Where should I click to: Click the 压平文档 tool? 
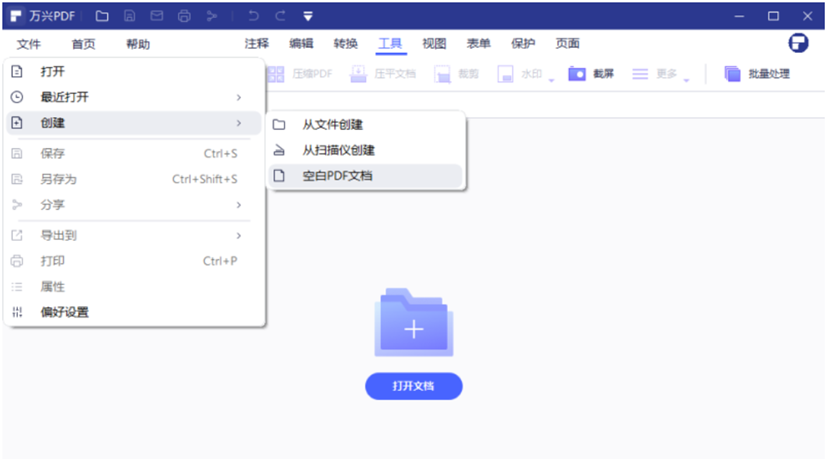(x=383, y=74)
